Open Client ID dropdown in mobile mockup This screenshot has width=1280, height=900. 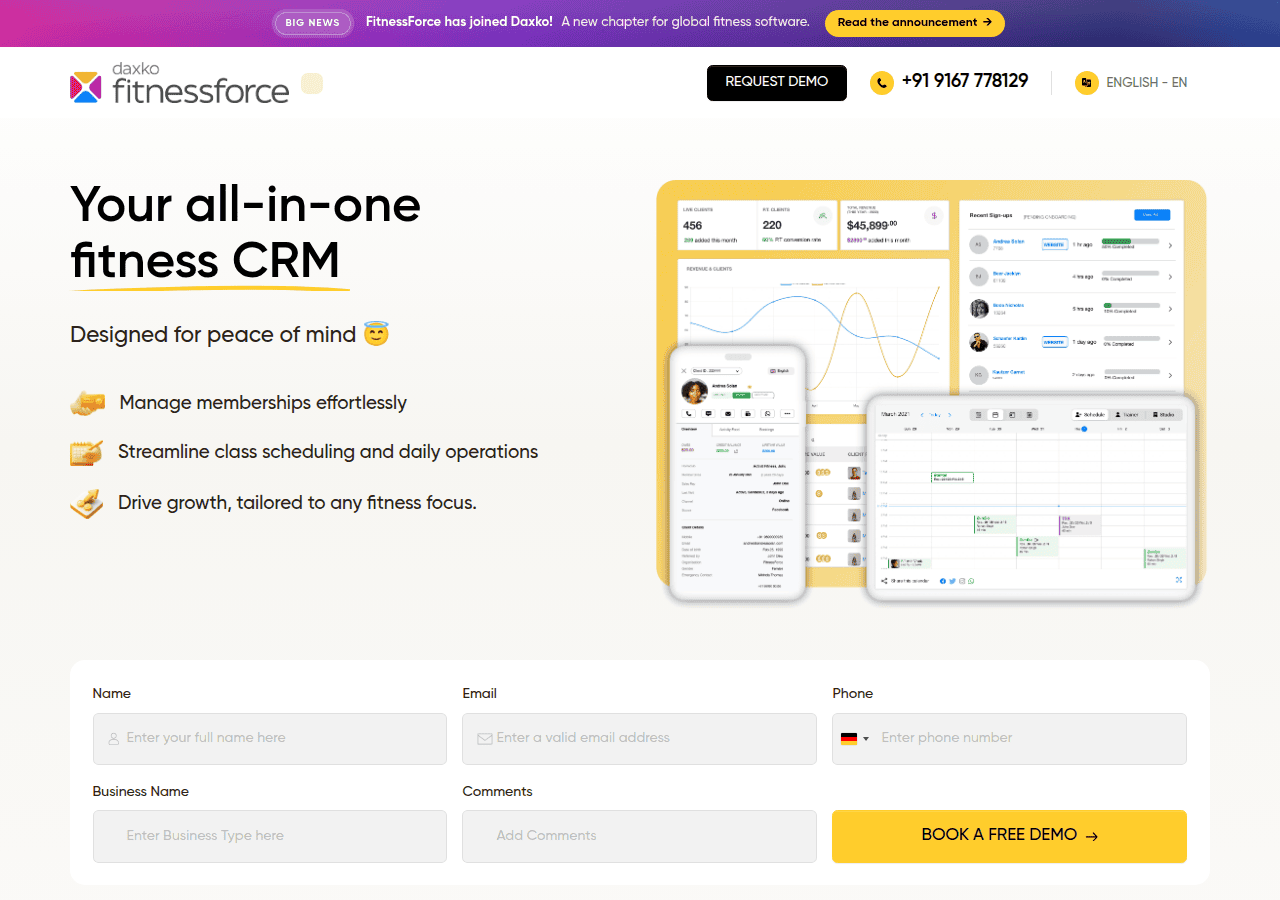point(716,371)
